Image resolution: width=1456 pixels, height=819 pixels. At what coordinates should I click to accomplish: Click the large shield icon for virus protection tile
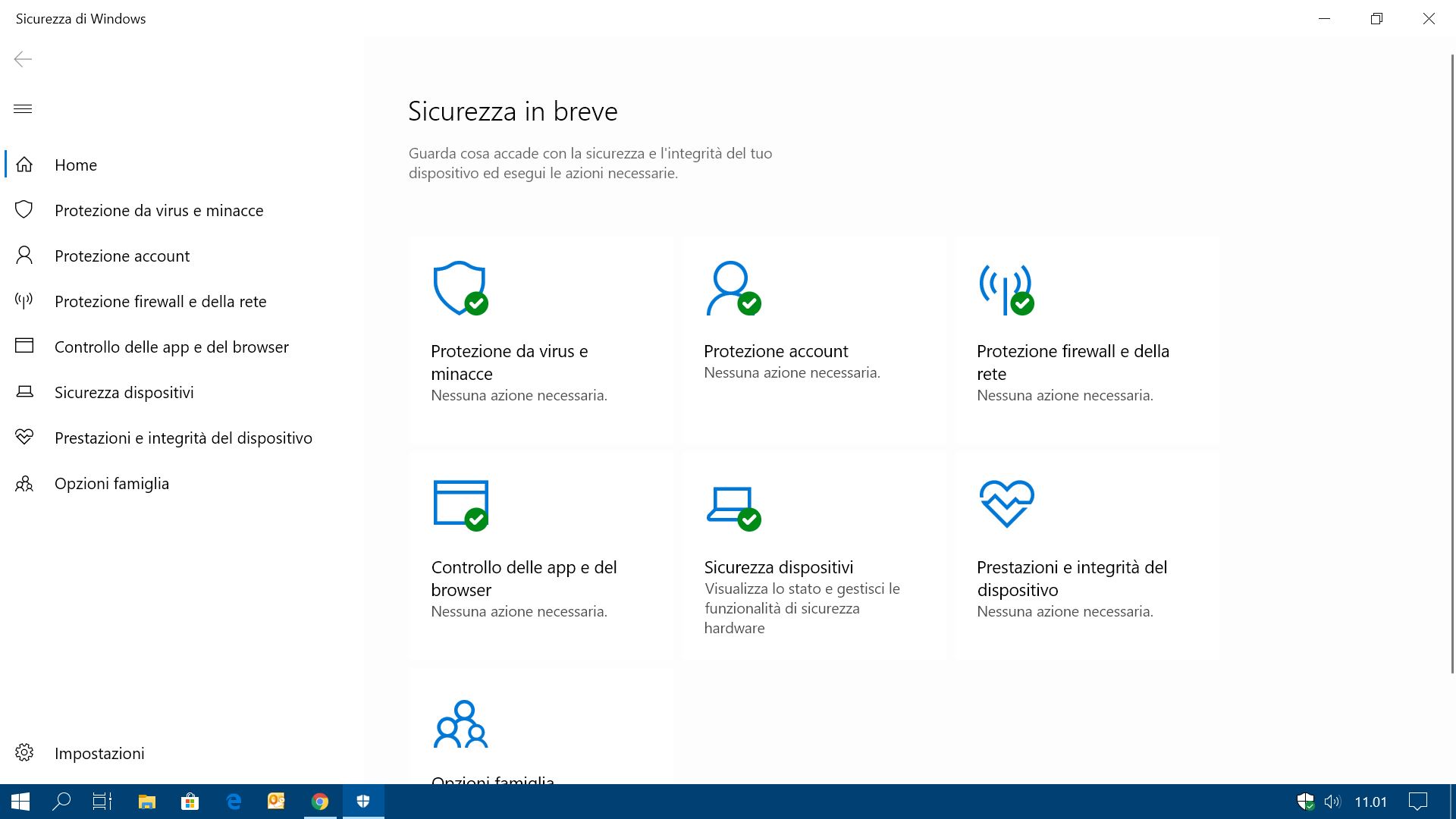[x=460, y=288]
